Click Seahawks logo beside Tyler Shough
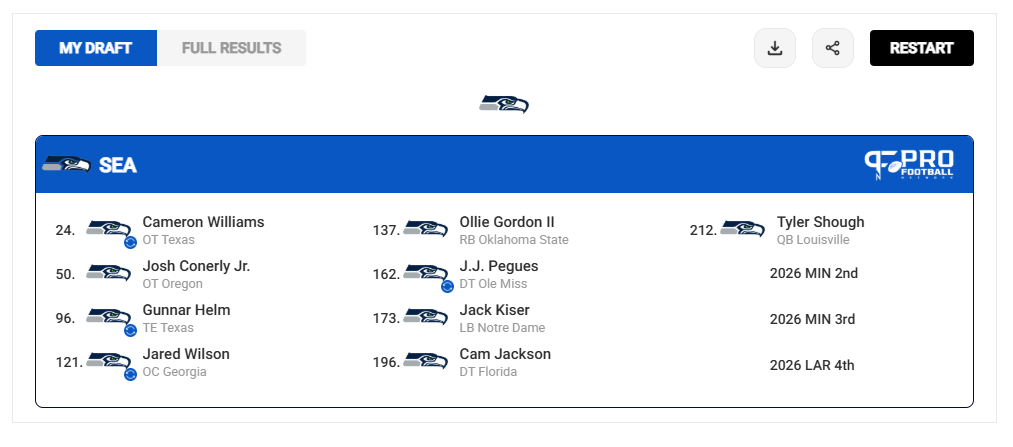 click(742, 228)
